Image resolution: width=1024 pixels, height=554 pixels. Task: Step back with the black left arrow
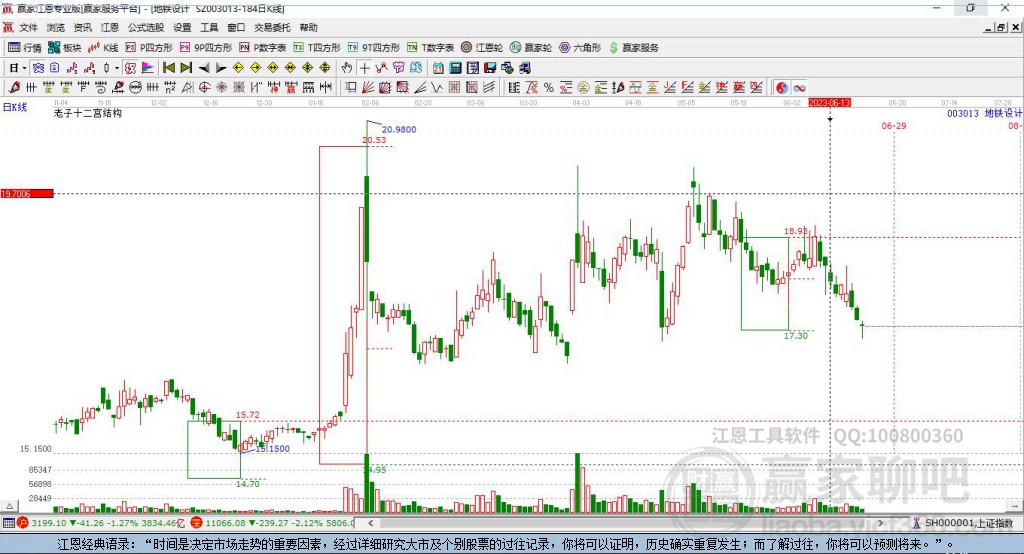[204, 68]
